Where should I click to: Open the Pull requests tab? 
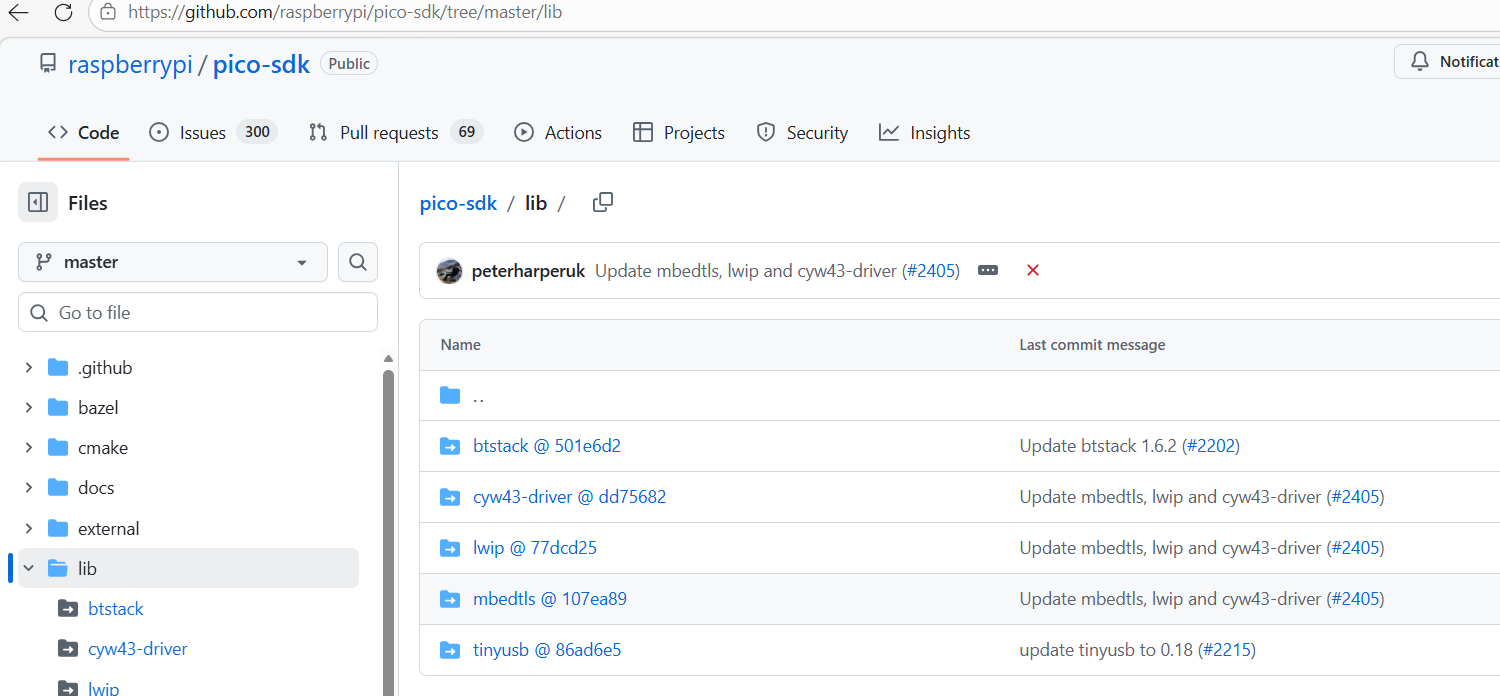click(395, 133)
